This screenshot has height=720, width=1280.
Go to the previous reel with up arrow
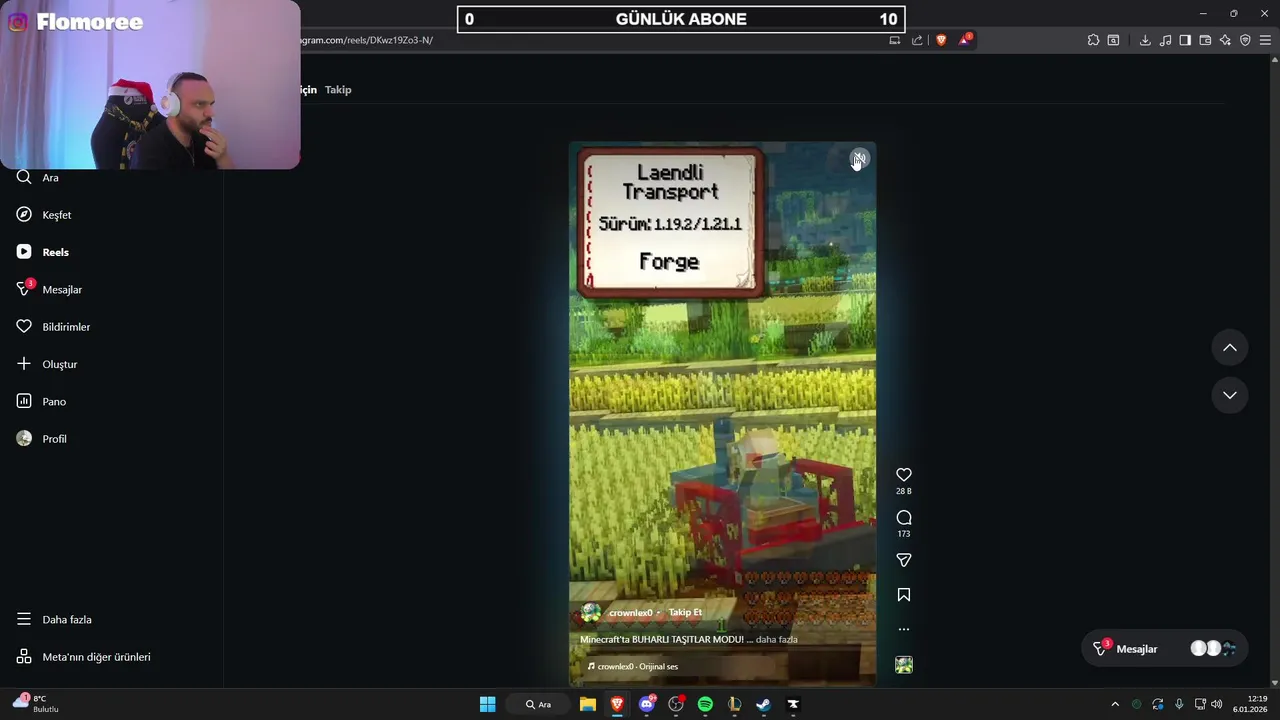pyautogui.click(x=1230, y=348)
